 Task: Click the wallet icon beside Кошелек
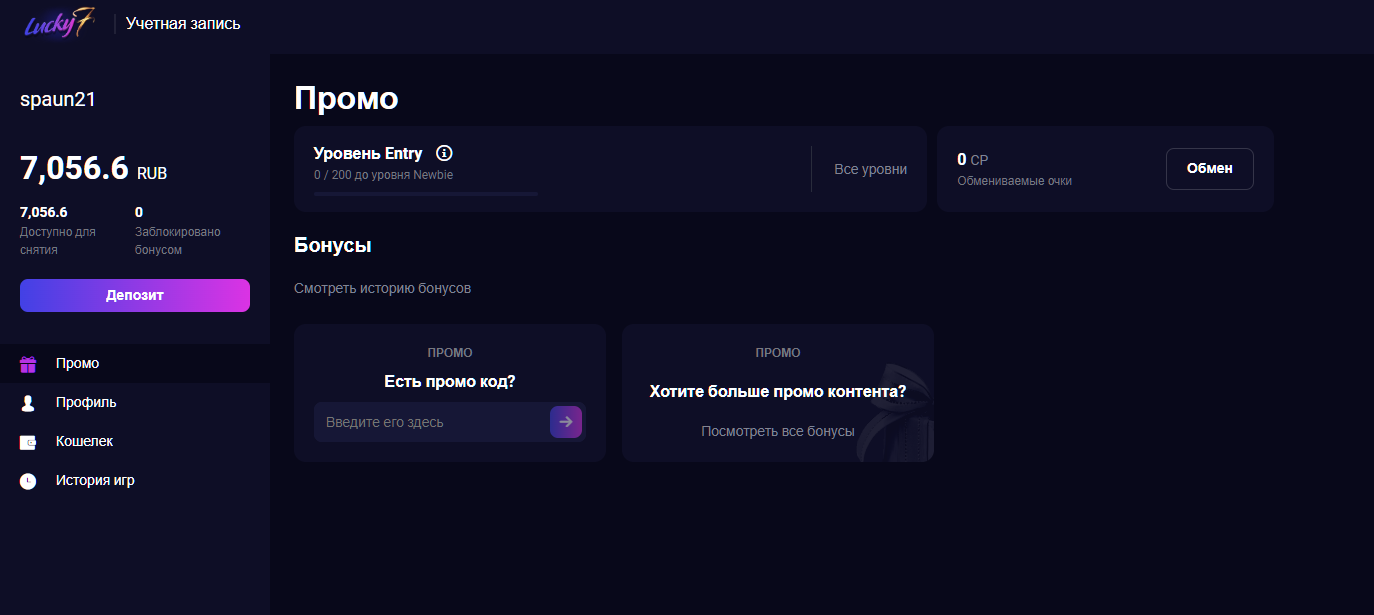tap(28, 442)
